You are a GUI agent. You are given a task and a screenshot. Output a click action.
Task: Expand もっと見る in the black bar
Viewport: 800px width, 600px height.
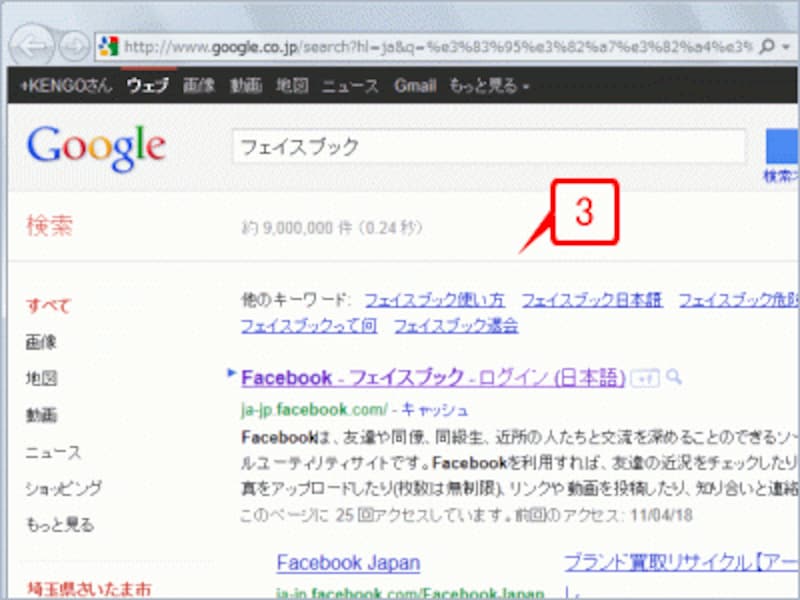489,86
